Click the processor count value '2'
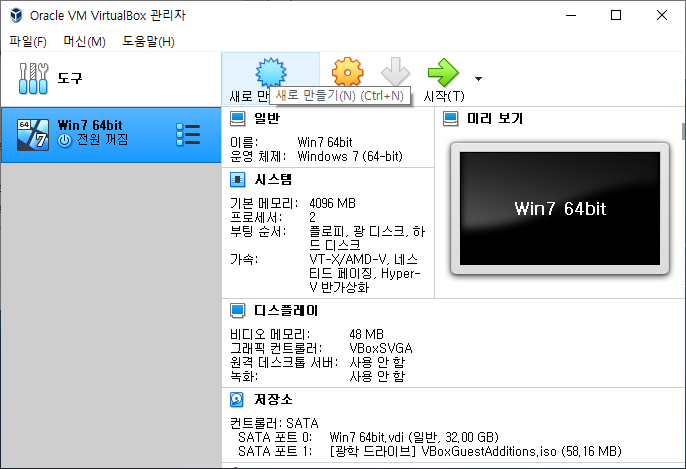Screen dimensions: 686x469 tap(312, 217)
